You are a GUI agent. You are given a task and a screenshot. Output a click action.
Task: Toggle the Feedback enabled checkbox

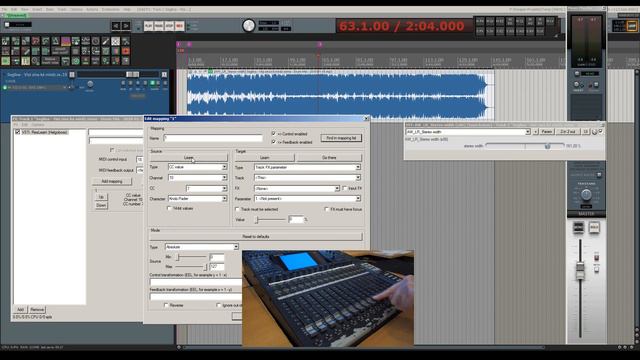pyautogui.click(x=274, y=142)
